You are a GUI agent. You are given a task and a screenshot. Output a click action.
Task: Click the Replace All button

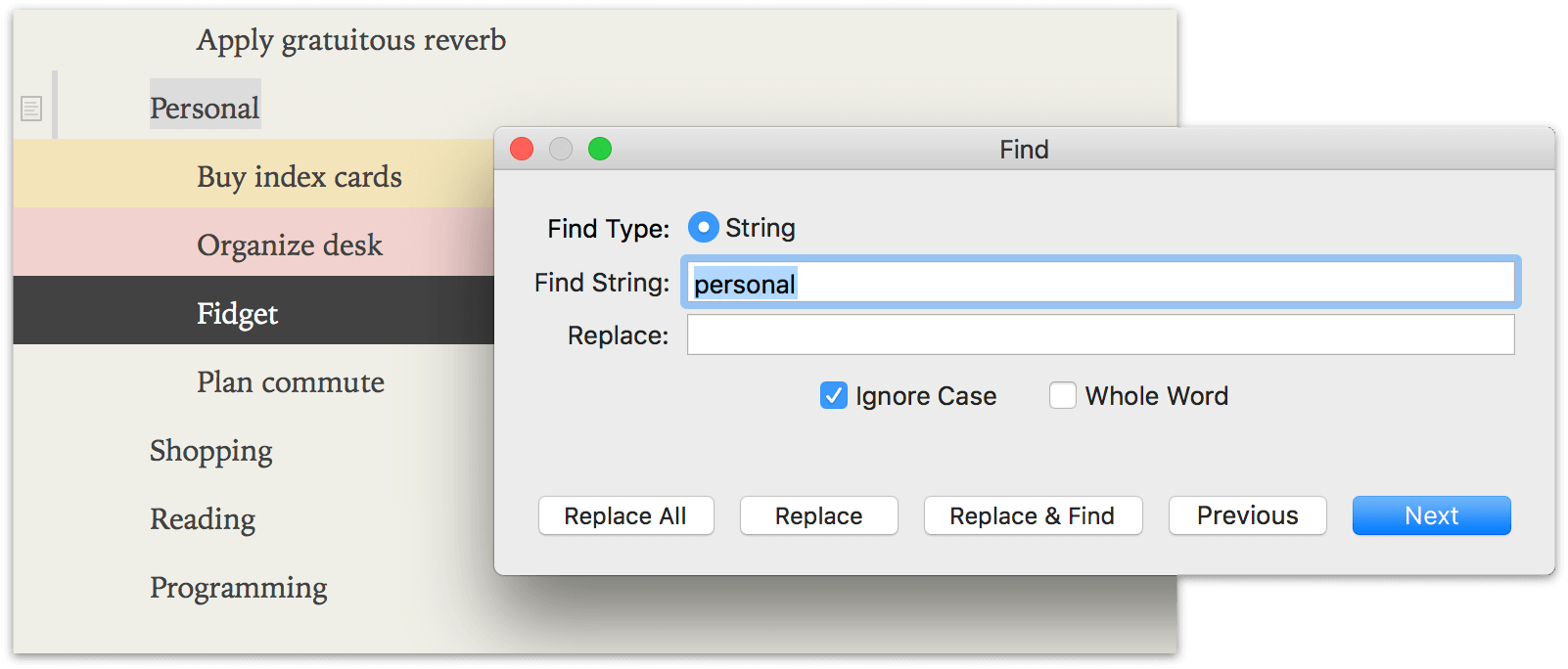(x=626, y=515)
